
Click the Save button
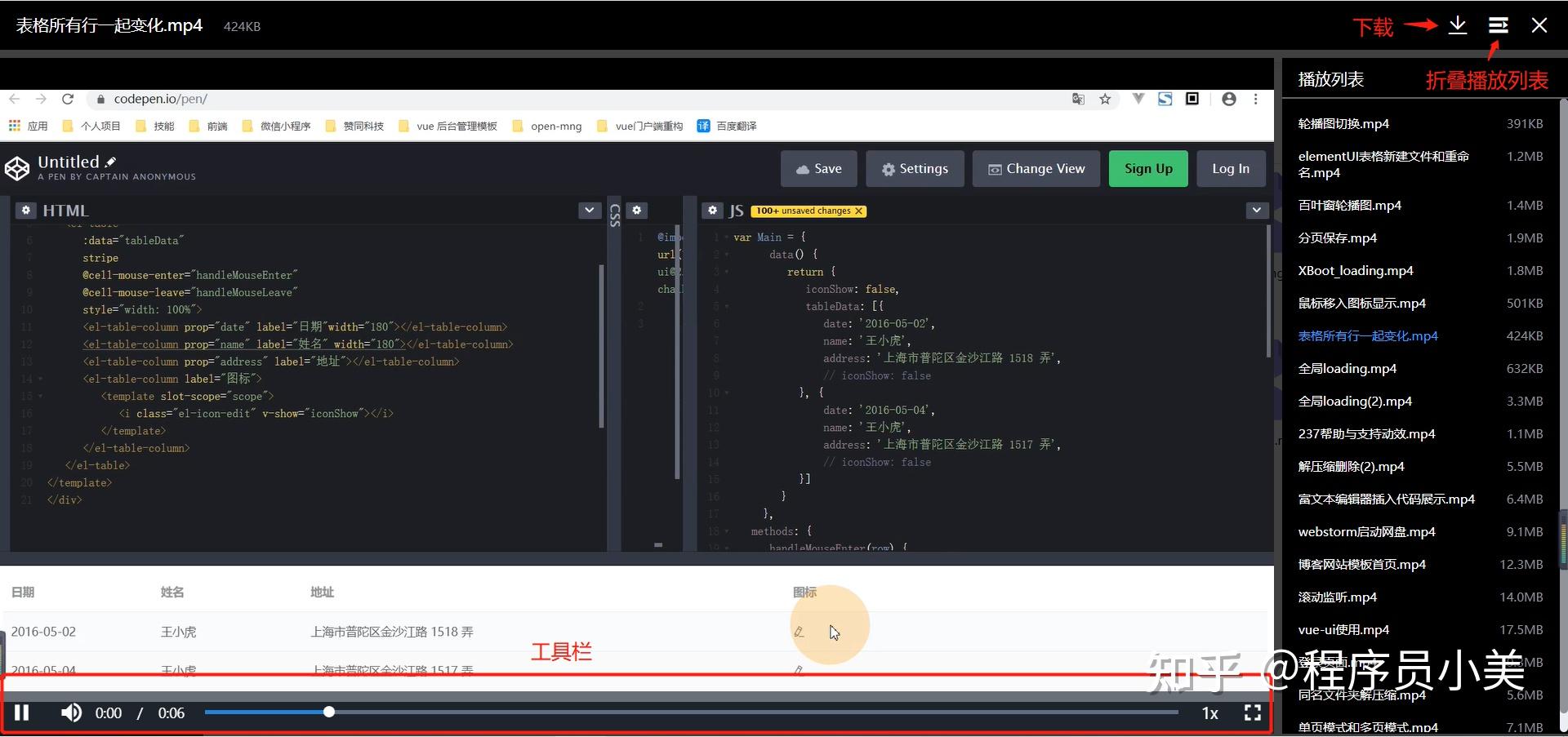818,168
